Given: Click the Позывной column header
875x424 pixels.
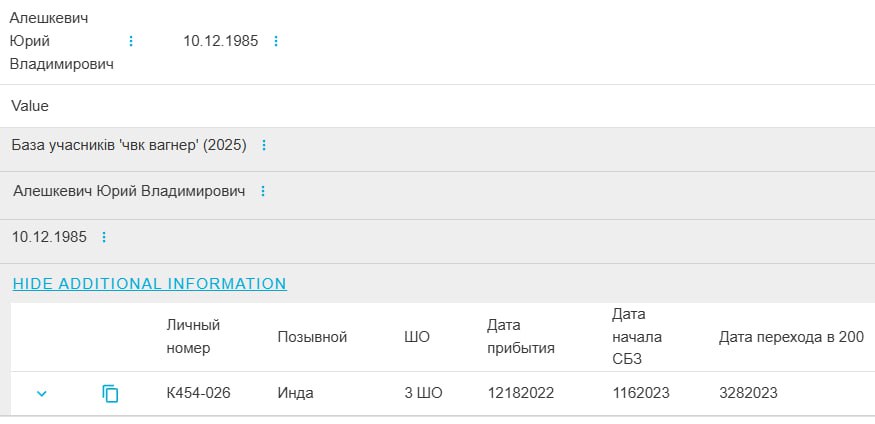Looking at the screenshot, I should click(x=312, y=337).
